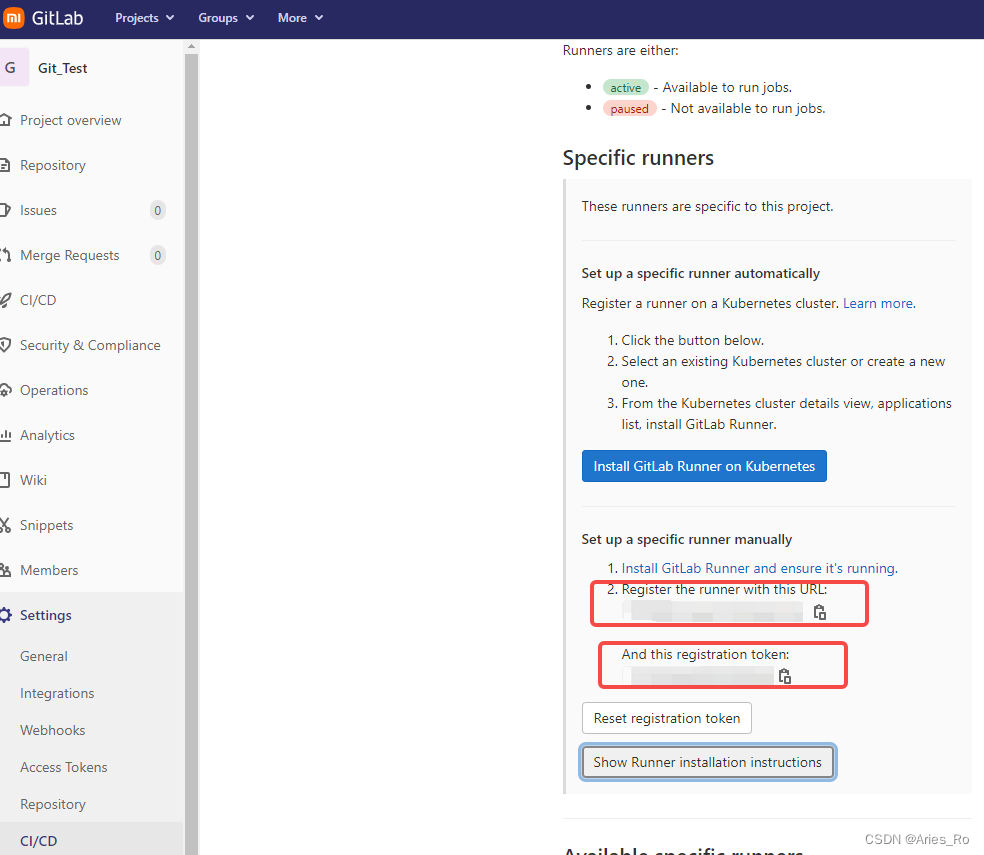This screenshot has height=855, width=984.
Task: Click 'And this registration token:' label
Action: tap(705, 655)
